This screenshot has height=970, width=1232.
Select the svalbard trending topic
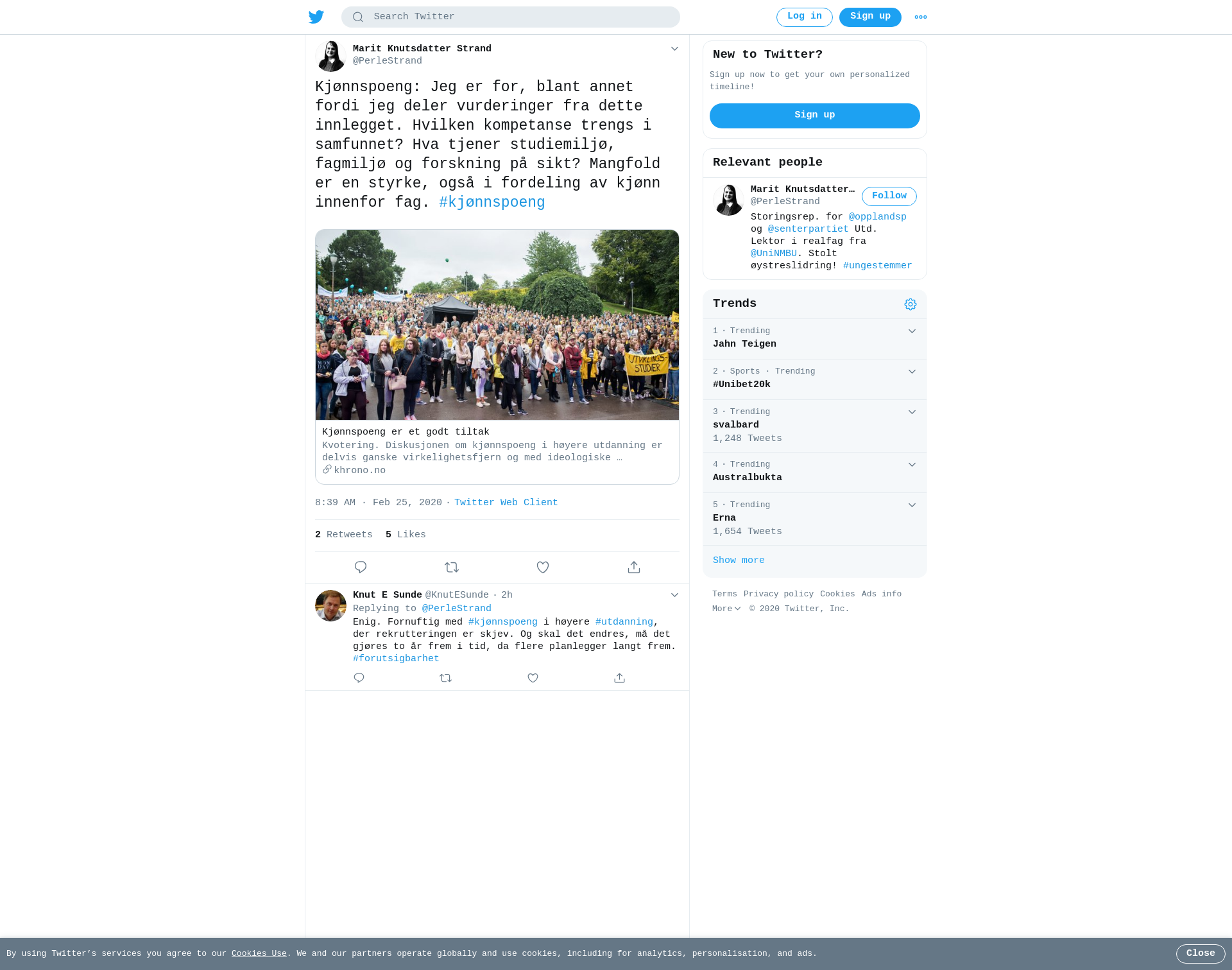tap(815, 426)
